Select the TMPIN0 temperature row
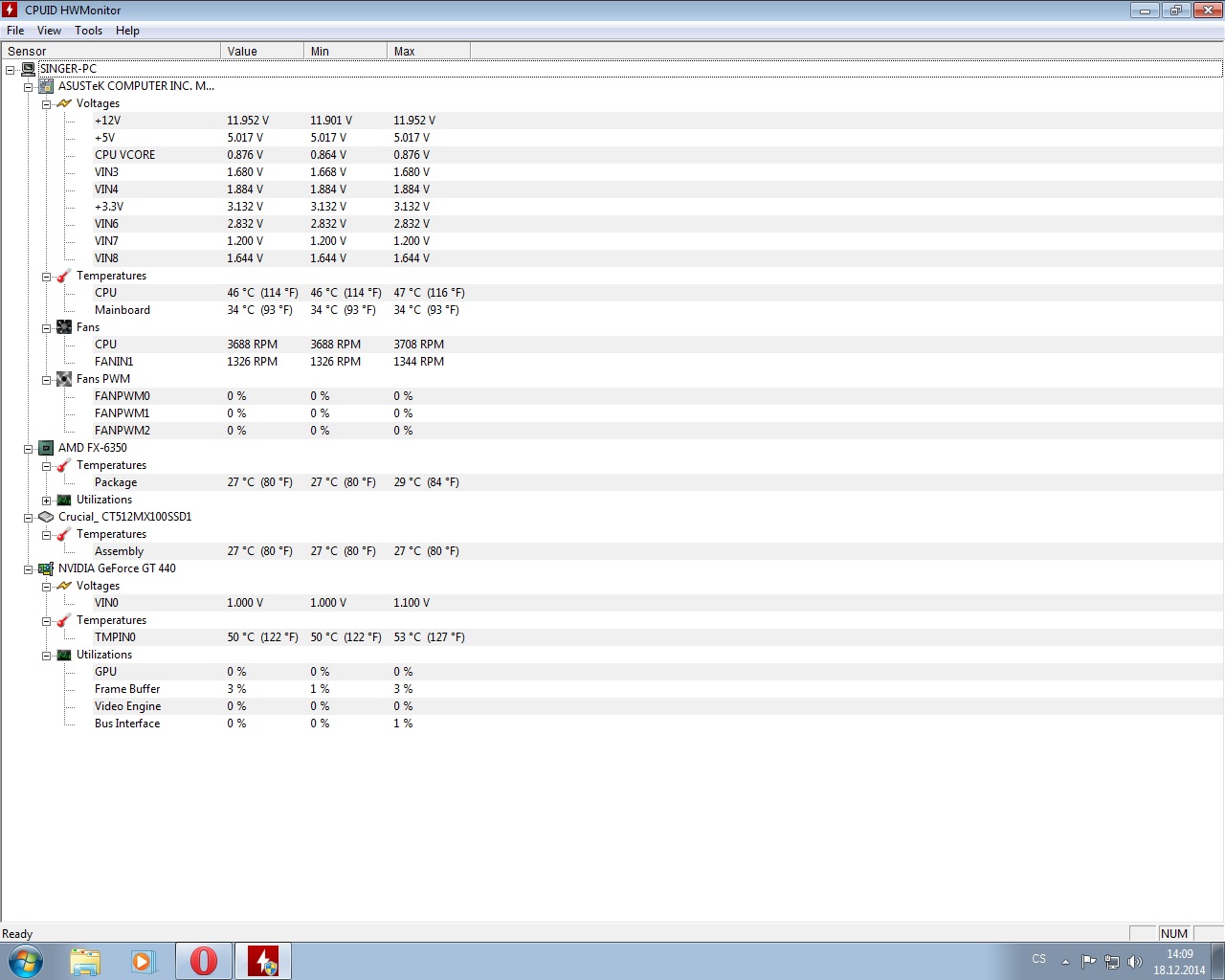Screen dimensions: 1225x980 click(x=658, y=637)
